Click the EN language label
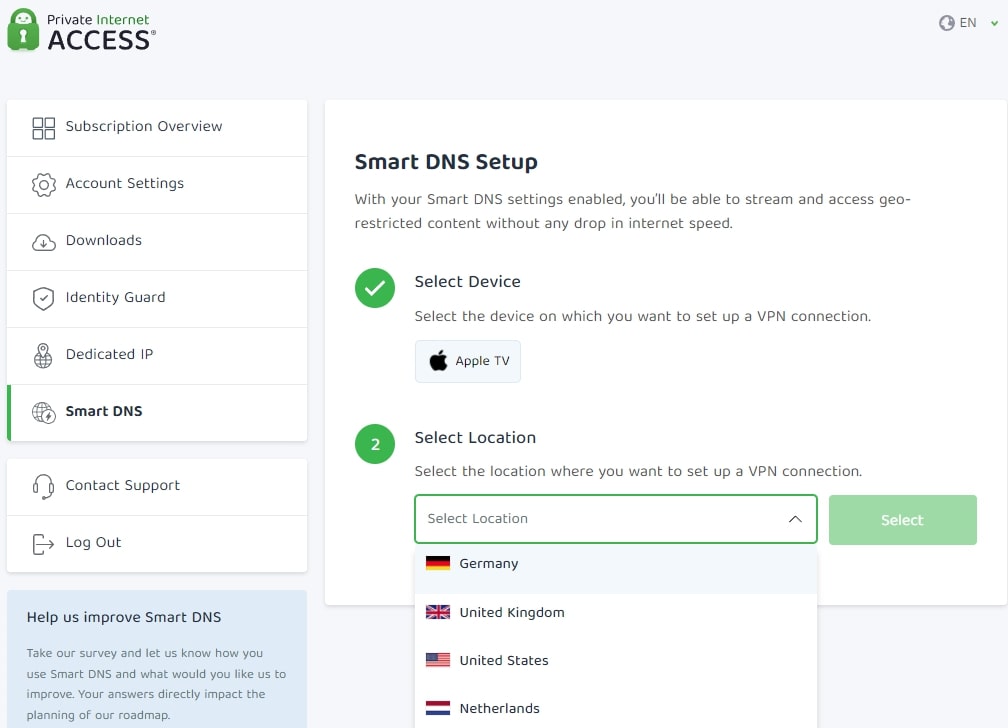Viewport: 1008px width, 728px height. tap(968, 23)
